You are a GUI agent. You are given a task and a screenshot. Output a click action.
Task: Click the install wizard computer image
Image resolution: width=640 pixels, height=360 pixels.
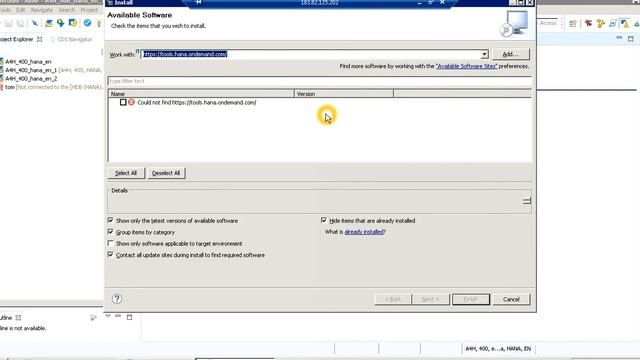(x=513, y=24)
